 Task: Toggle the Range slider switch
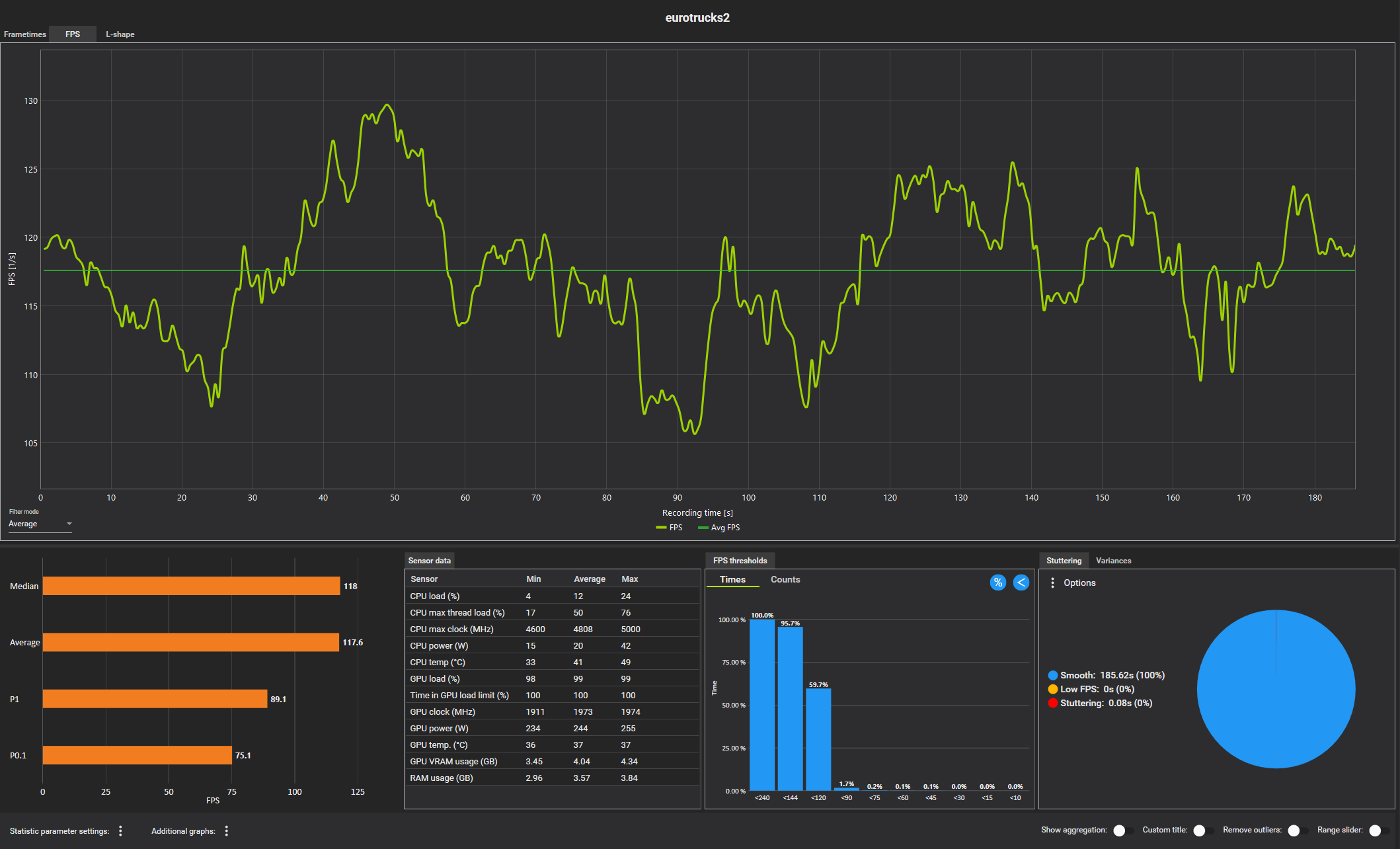pos(1379,830)
